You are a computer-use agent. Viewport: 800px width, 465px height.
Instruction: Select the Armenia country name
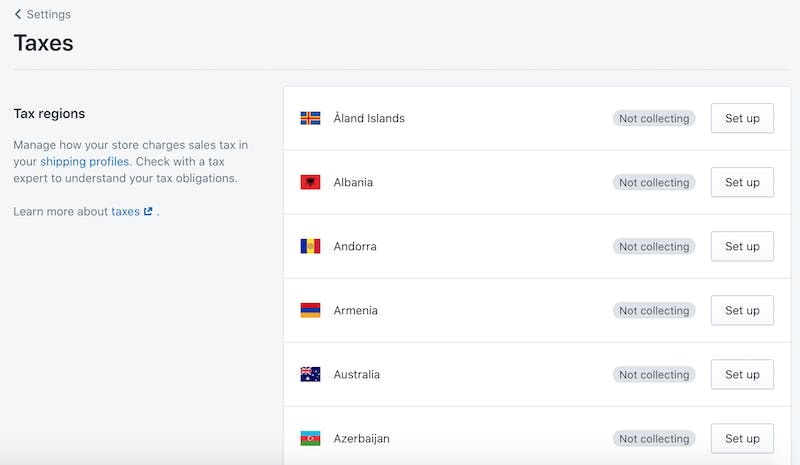(356, 310)
